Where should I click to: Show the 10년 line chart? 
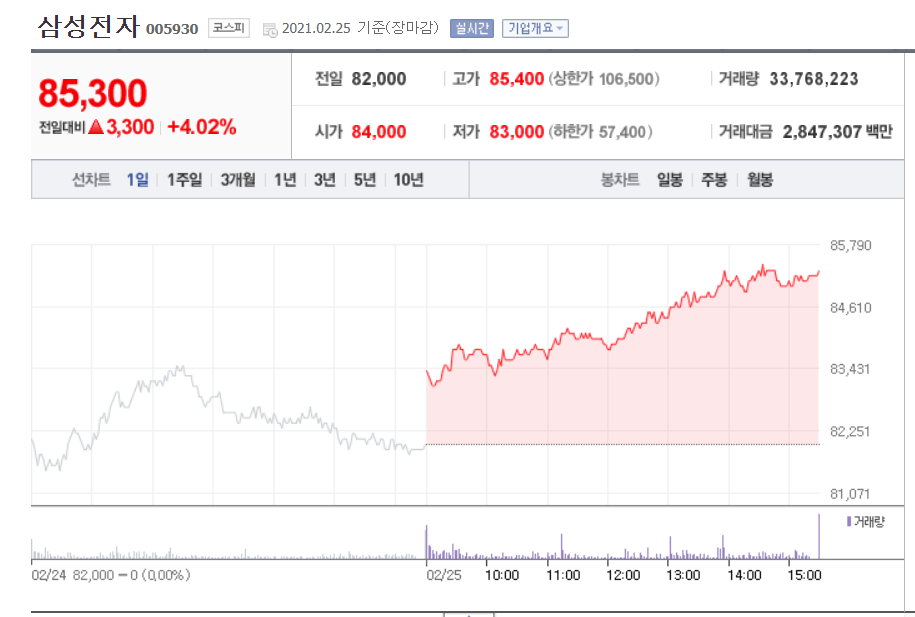coord(408,180)
